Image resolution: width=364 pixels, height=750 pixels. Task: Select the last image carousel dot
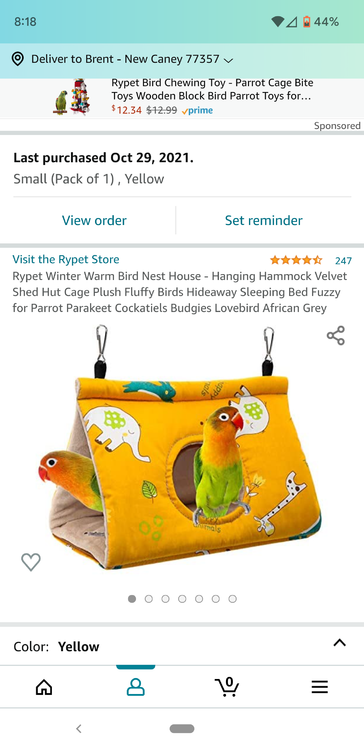[x=232, y=599]
